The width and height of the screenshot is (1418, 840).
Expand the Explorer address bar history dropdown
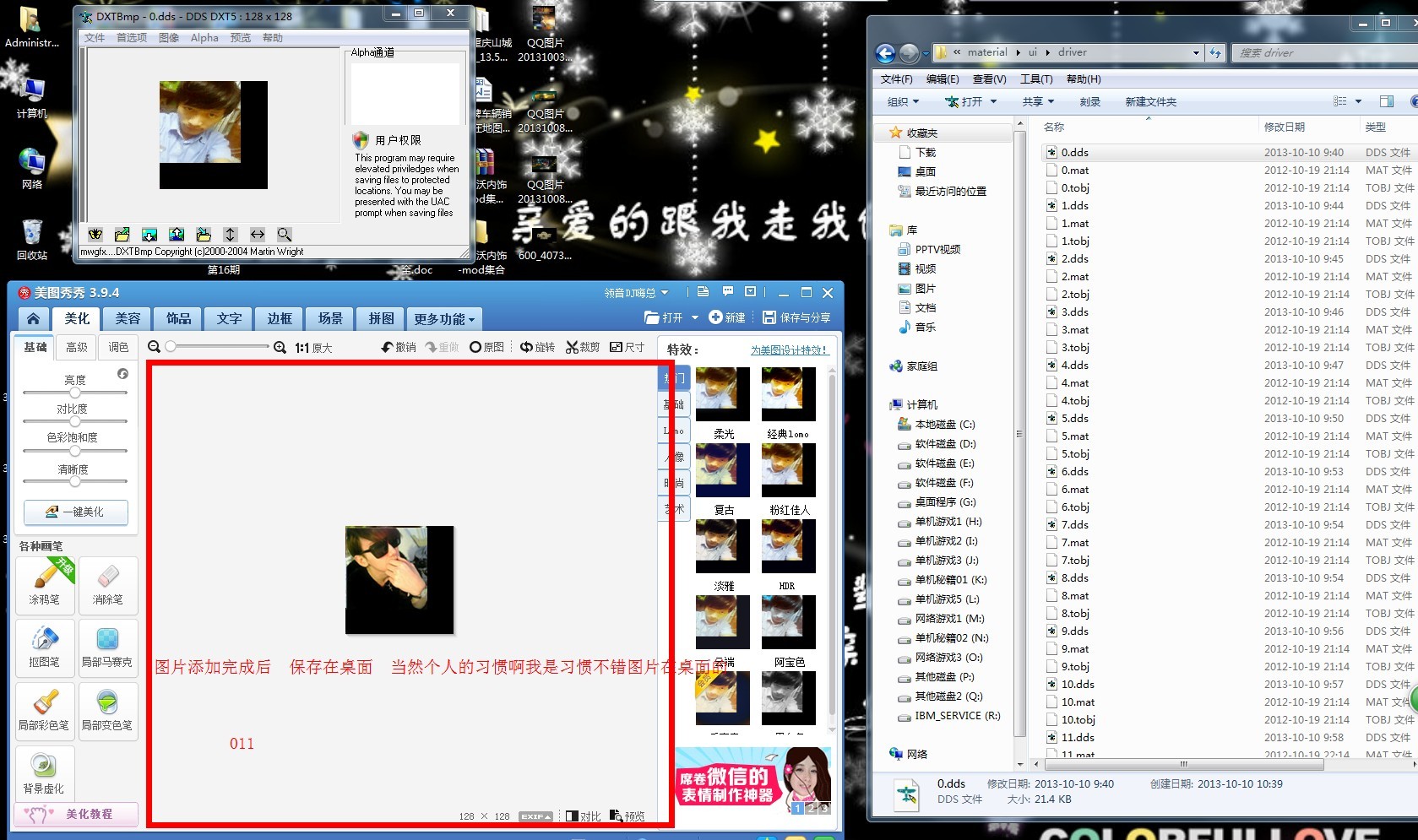pyautogui.click(x=1196, y=52)
